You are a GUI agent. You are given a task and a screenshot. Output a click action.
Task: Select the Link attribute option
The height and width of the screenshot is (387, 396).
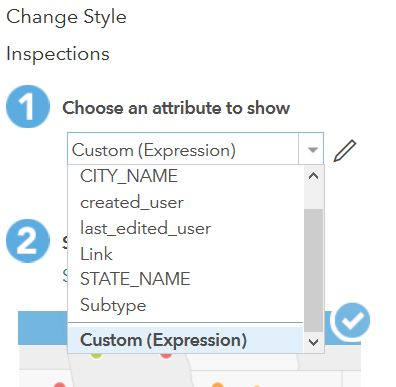click(x=186, y=254)
